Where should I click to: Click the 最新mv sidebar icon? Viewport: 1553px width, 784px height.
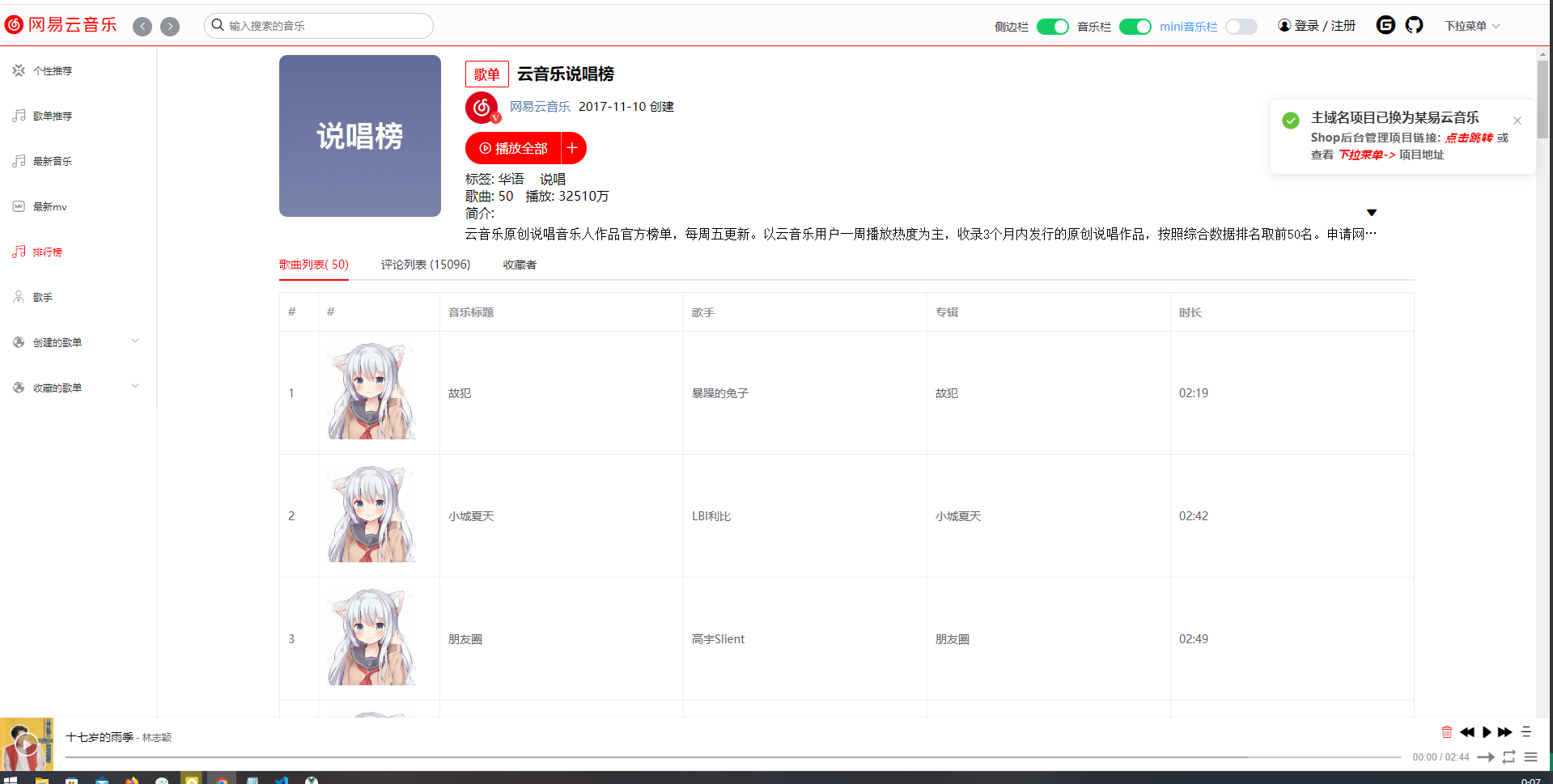tap(19, 206)
